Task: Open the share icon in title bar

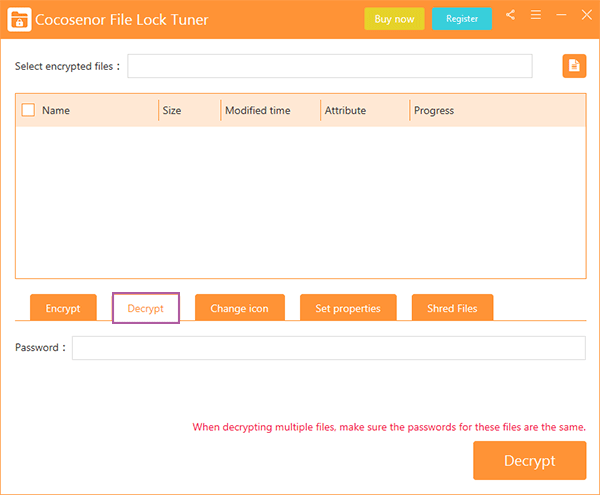Action: (x=510, y=15)
